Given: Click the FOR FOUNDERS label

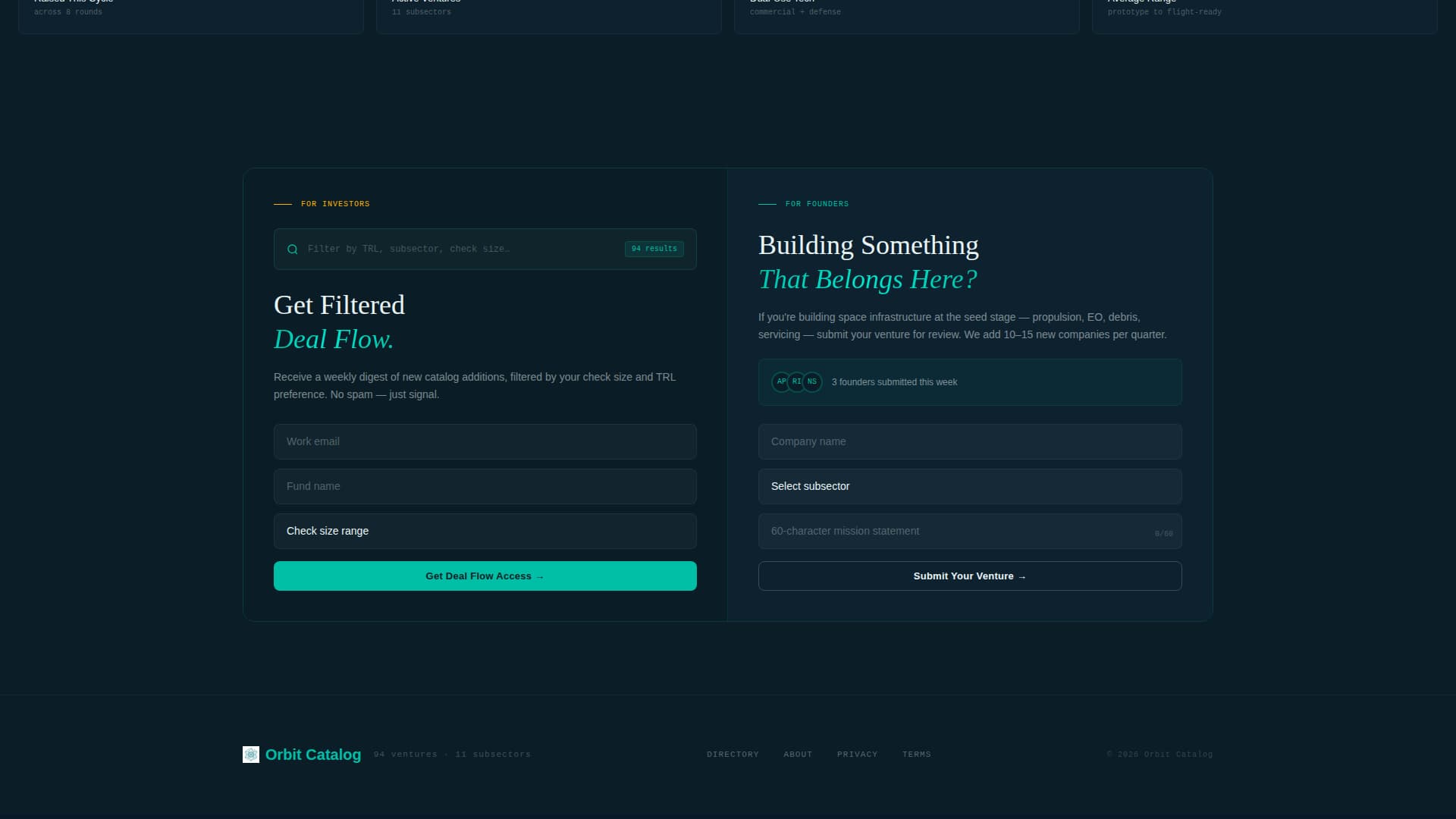Looking at the screenshot, I should coord(817,204).
